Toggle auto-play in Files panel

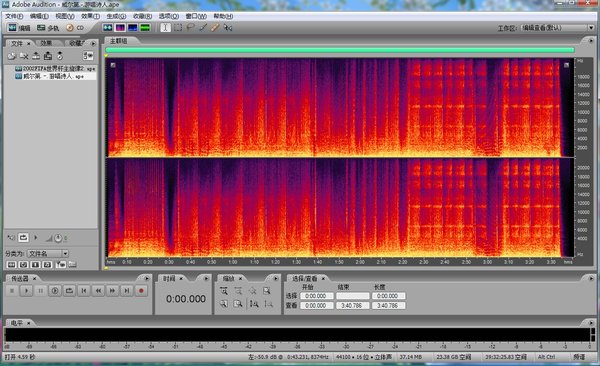click(x=11, y=238)
